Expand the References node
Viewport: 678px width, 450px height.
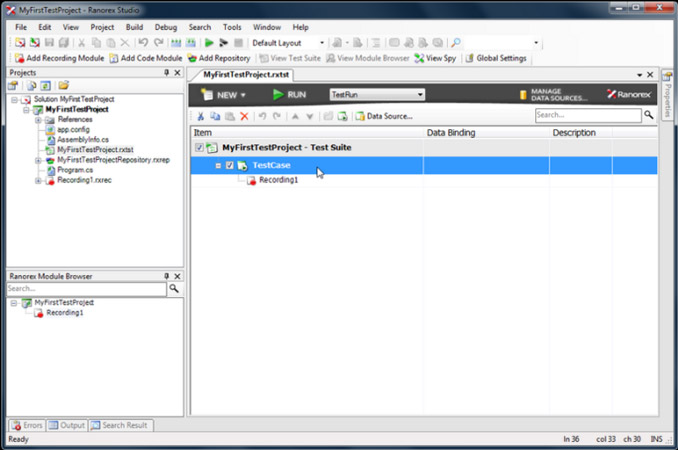click(x=38, y=120)
